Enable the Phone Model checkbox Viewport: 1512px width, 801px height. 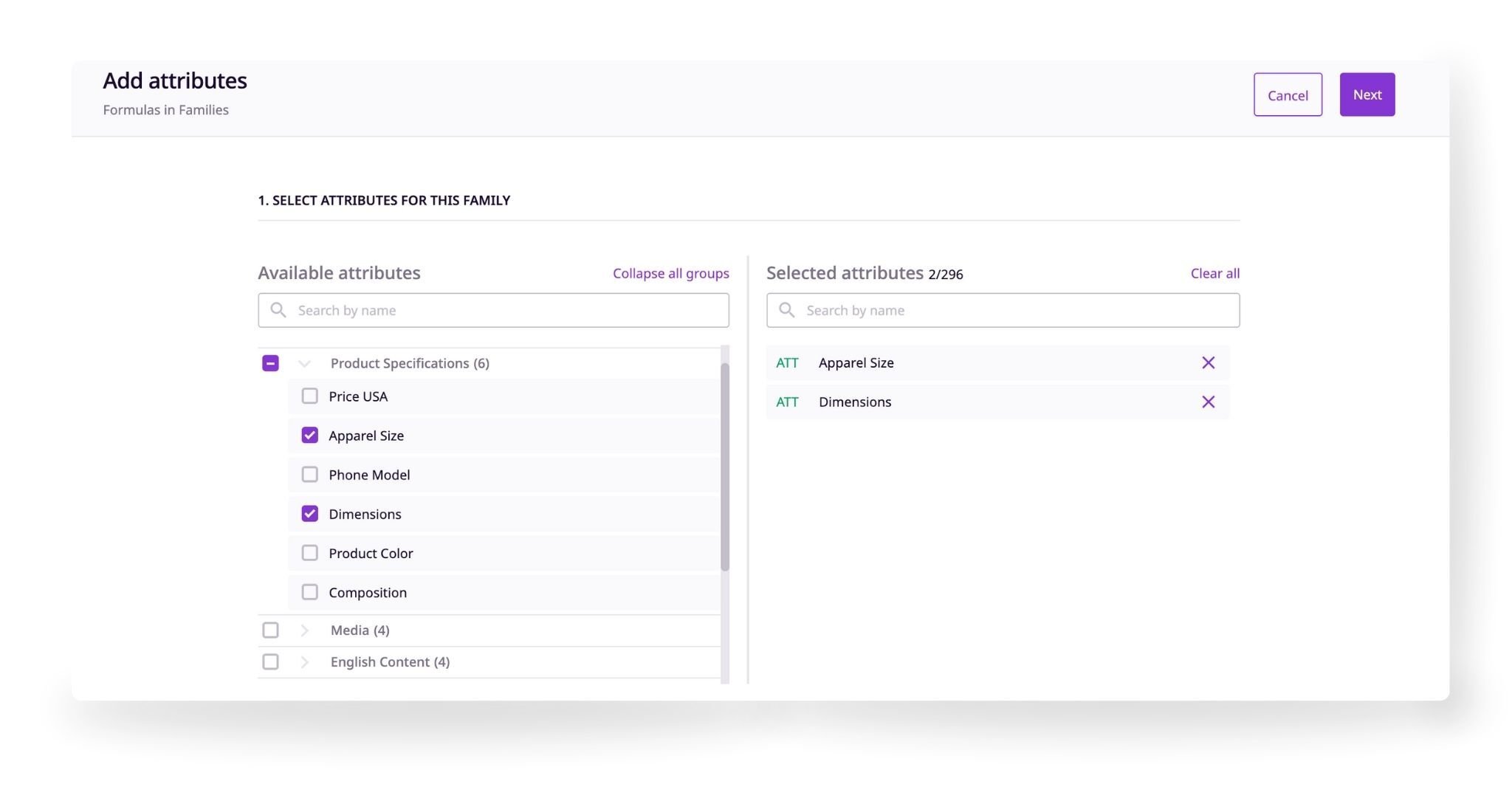click(310, 475)
